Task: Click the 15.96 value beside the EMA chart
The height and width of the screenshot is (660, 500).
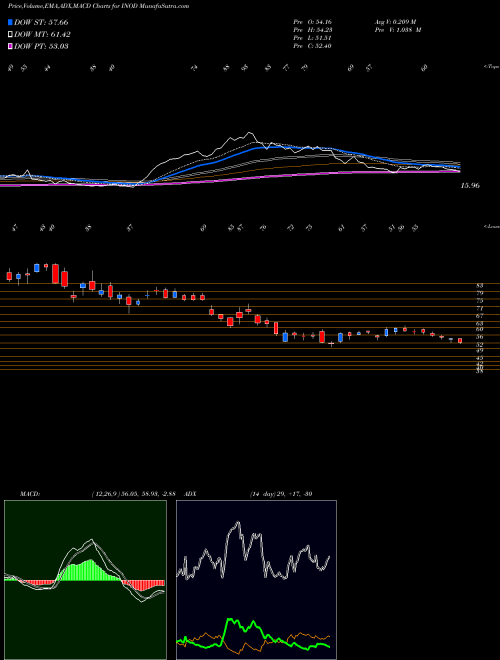Action: pos(470,185)
